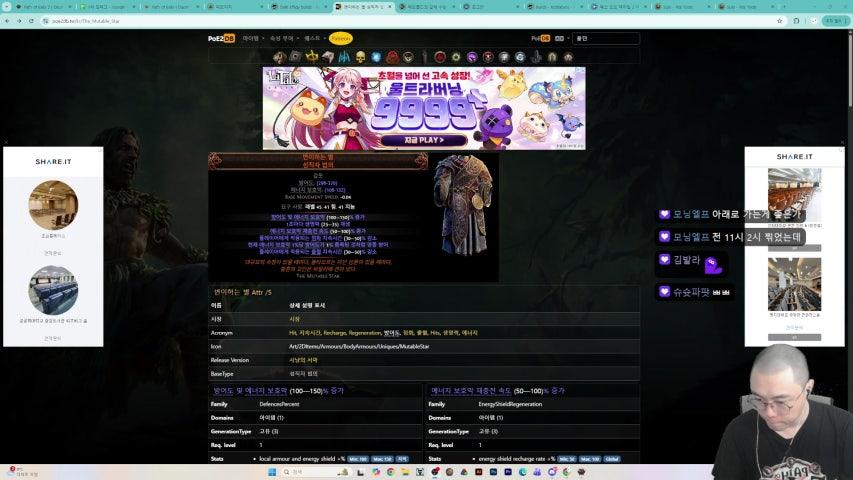Image resolution: width=853 pixels, height=480 pixels.
Task: Click the blue-seats thumbnail in the left SHARE.IT ad
Action: [x=53, y=290]
